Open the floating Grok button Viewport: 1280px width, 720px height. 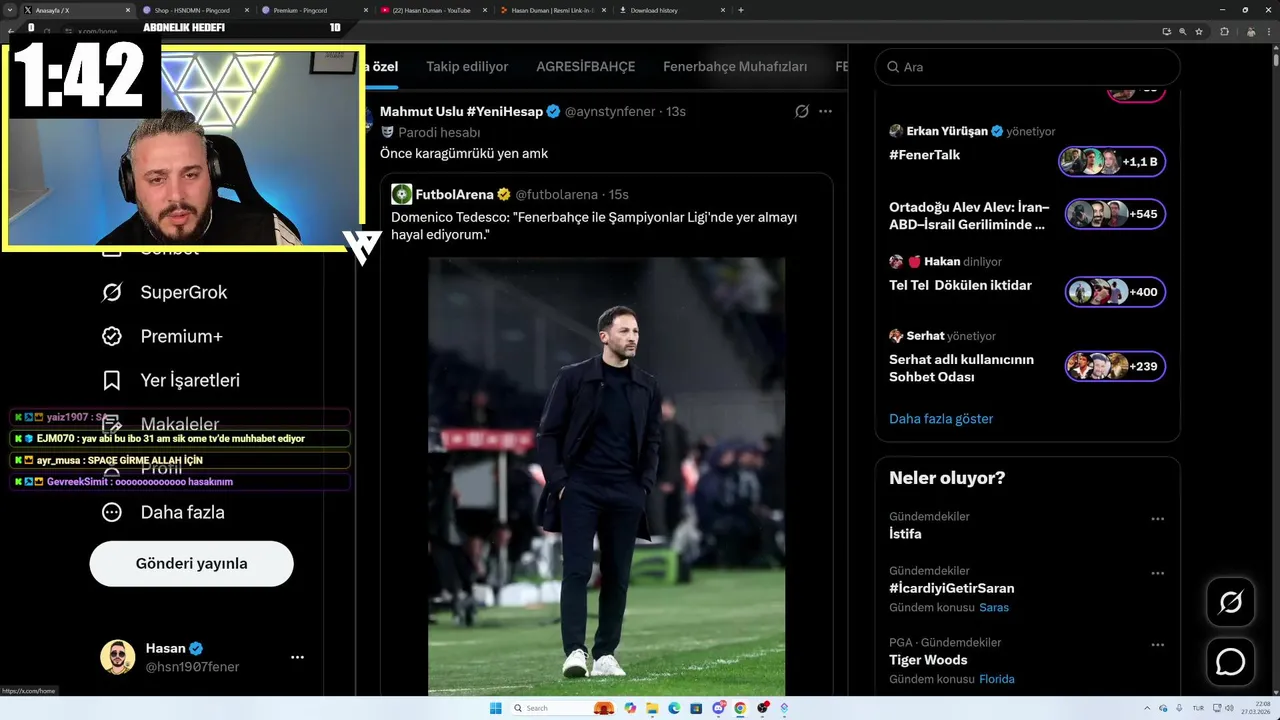1230,602
